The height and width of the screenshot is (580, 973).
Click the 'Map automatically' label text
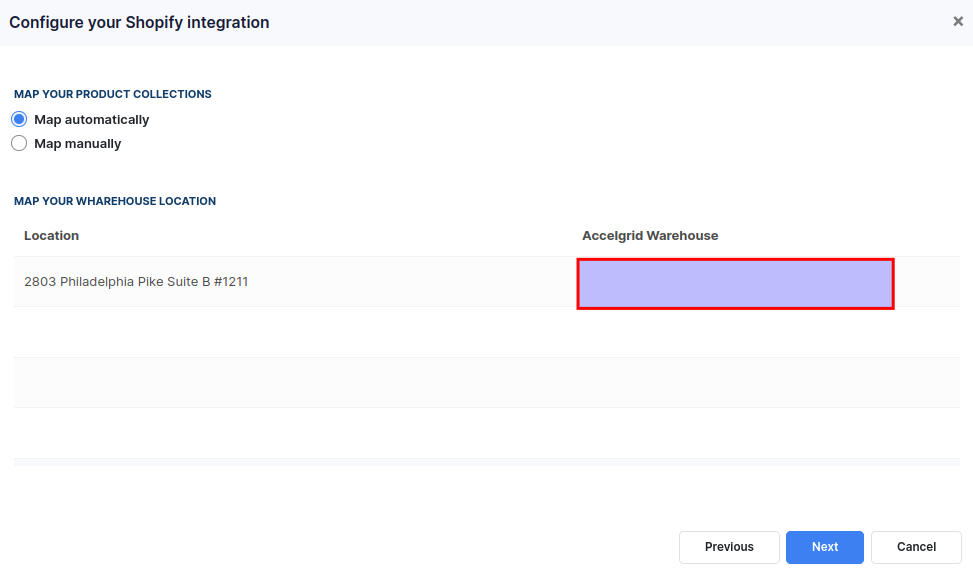(x=92, y=120)
